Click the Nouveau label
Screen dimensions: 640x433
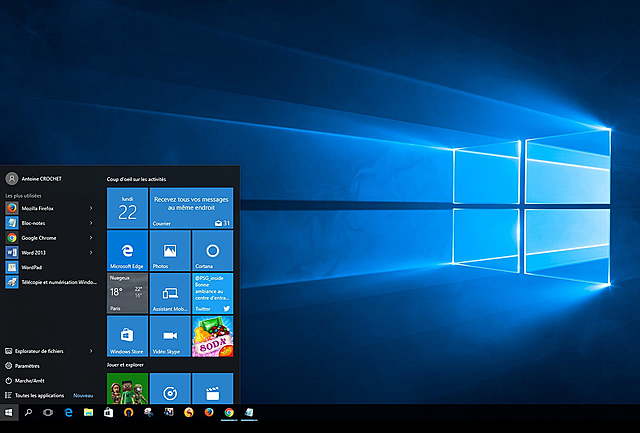click(83, 395)
